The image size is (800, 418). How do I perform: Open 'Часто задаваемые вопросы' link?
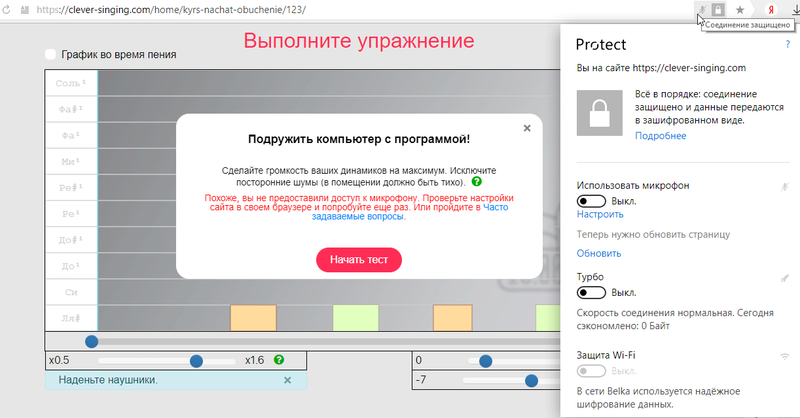tap(410, 212)
